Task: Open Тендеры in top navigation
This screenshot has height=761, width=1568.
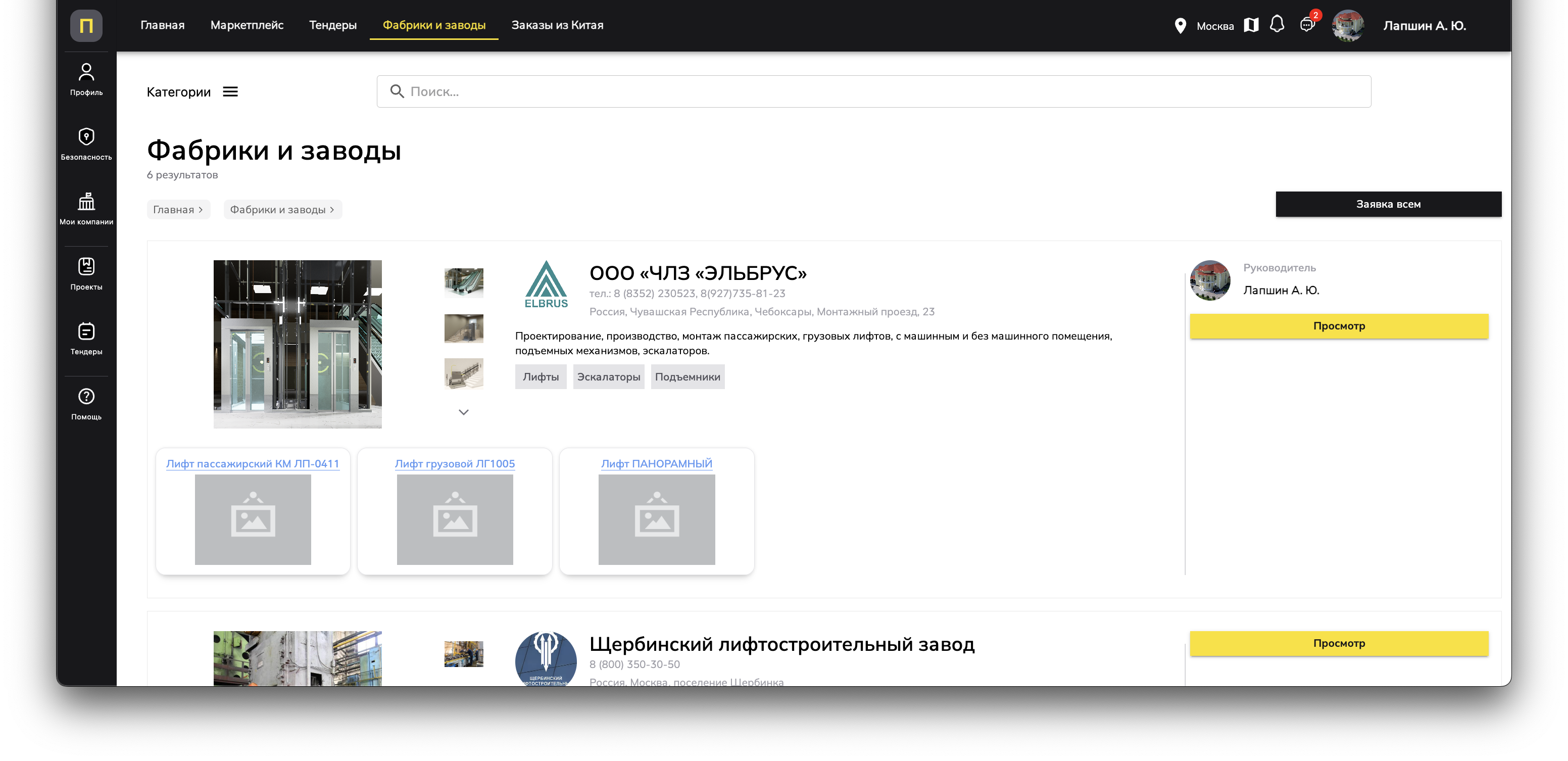Action: [333, 25]
